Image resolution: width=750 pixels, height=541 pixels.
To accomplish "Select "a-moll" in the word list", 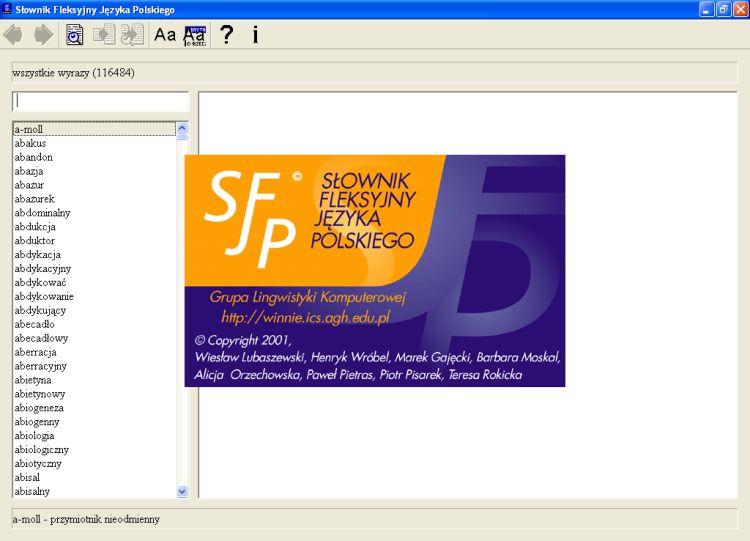I will click(x=94, y=129).
